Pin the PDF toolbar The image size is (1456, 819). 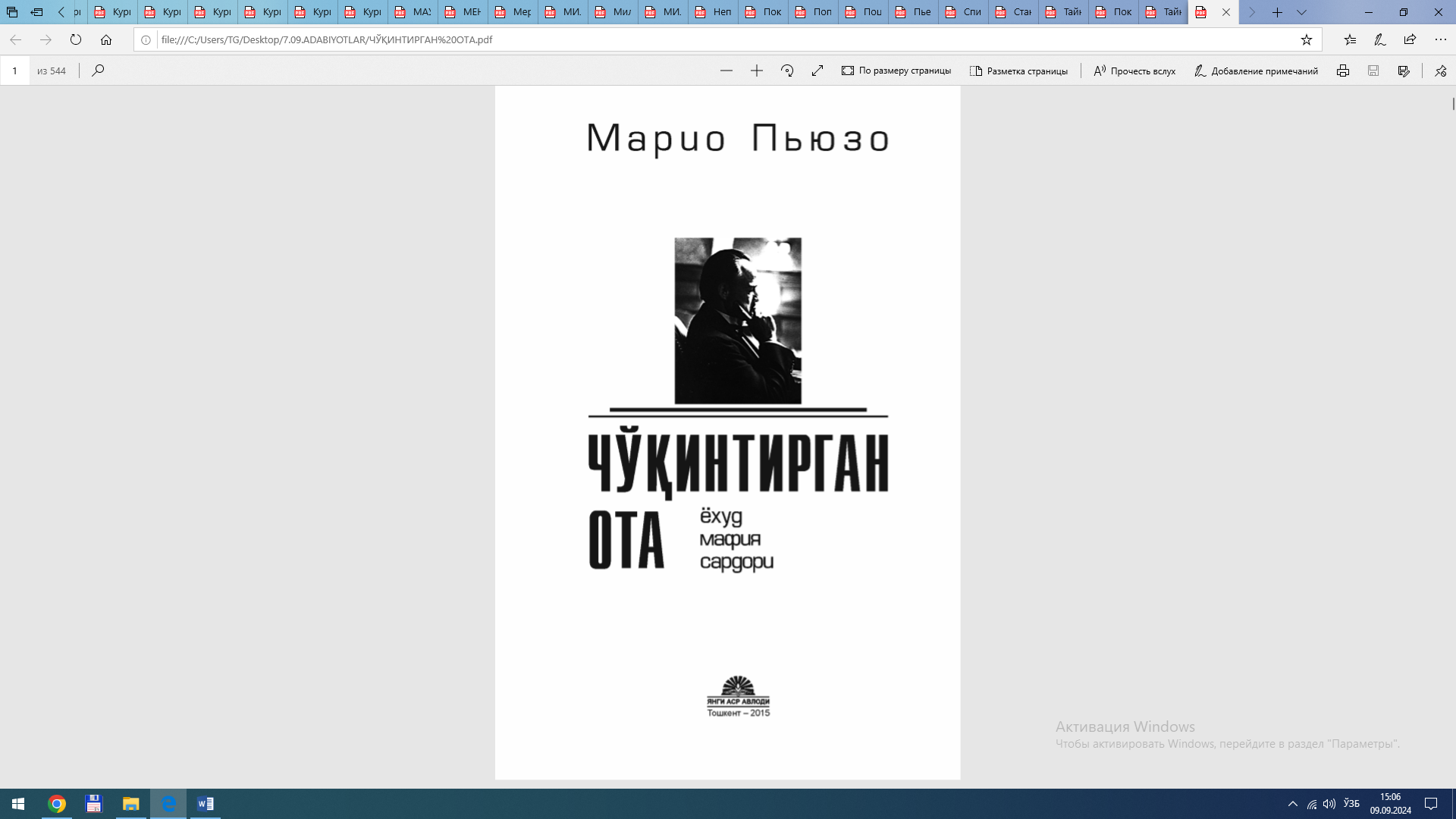click(x=1441, y=71)
